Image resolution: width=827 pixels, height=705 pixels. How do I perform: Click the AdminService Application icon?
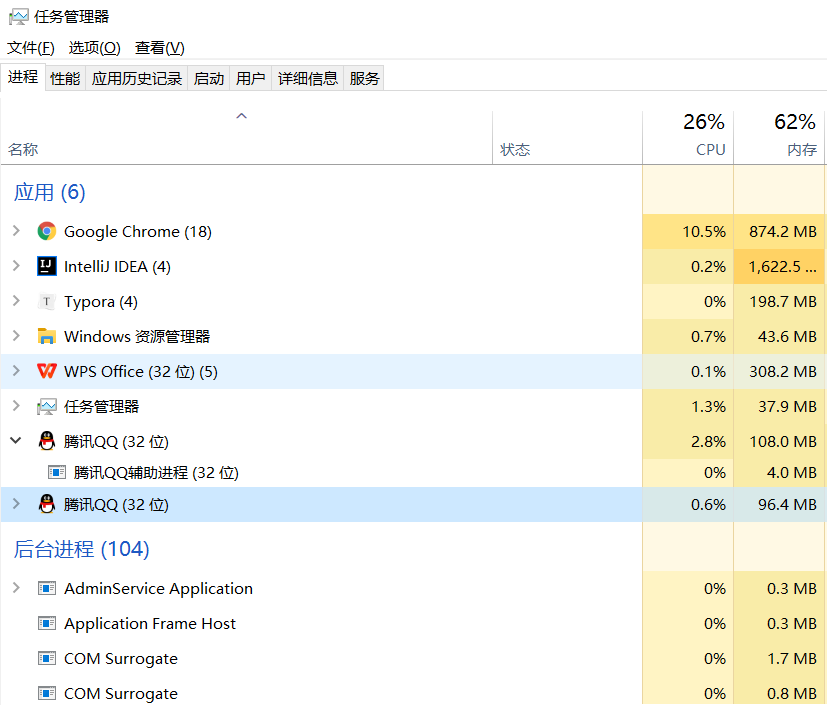(x=47, y=588)
